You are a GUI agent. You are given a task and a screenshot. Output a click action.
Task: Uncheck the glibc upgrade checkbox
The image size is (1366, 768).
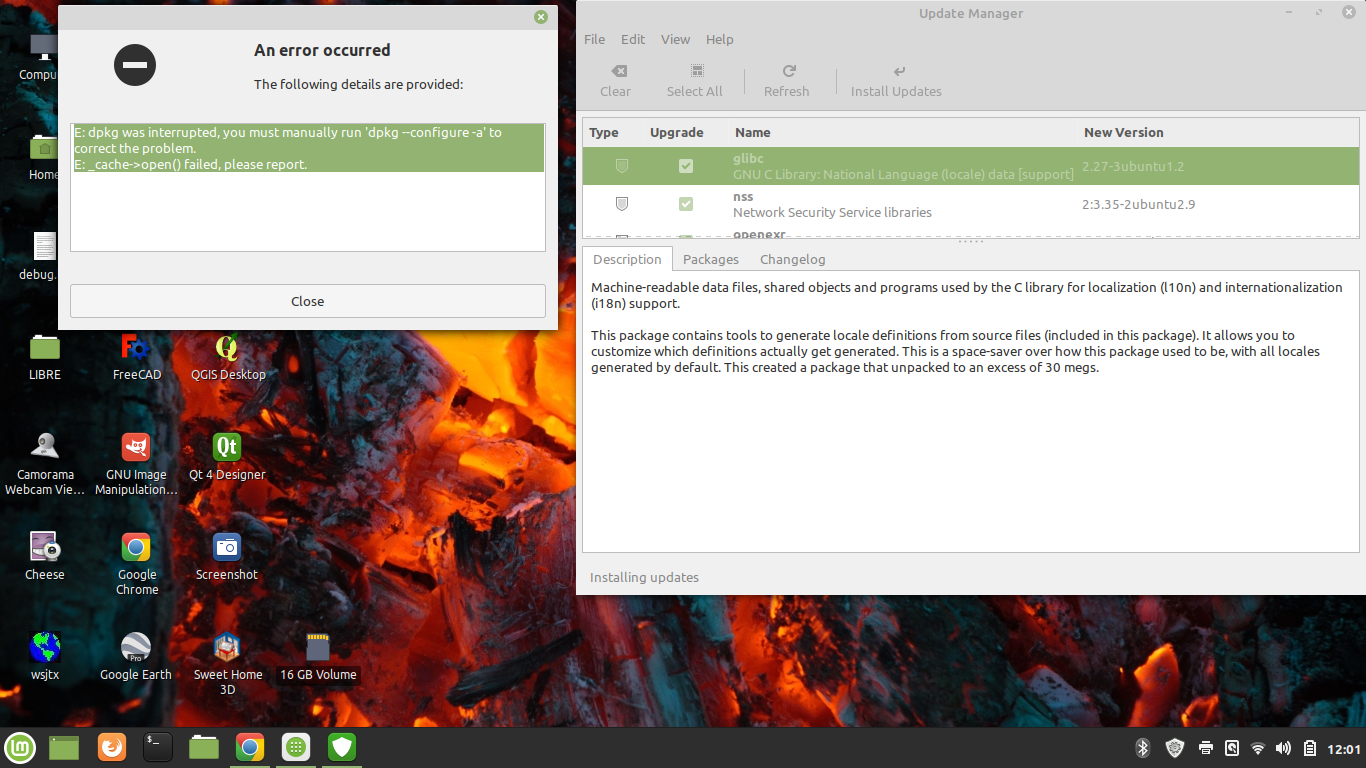point(686,166)
